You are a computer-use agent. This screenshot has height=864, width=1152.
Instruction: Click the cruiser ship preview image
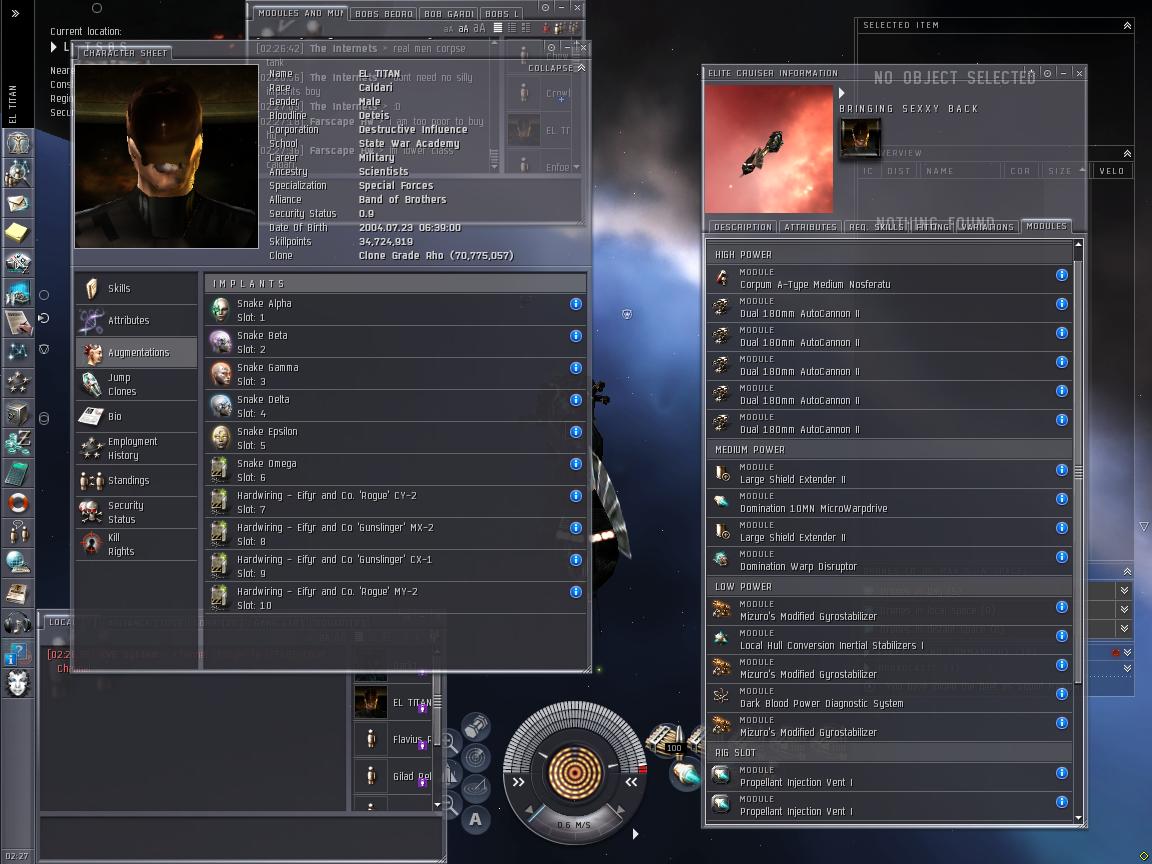click(768, 148)
